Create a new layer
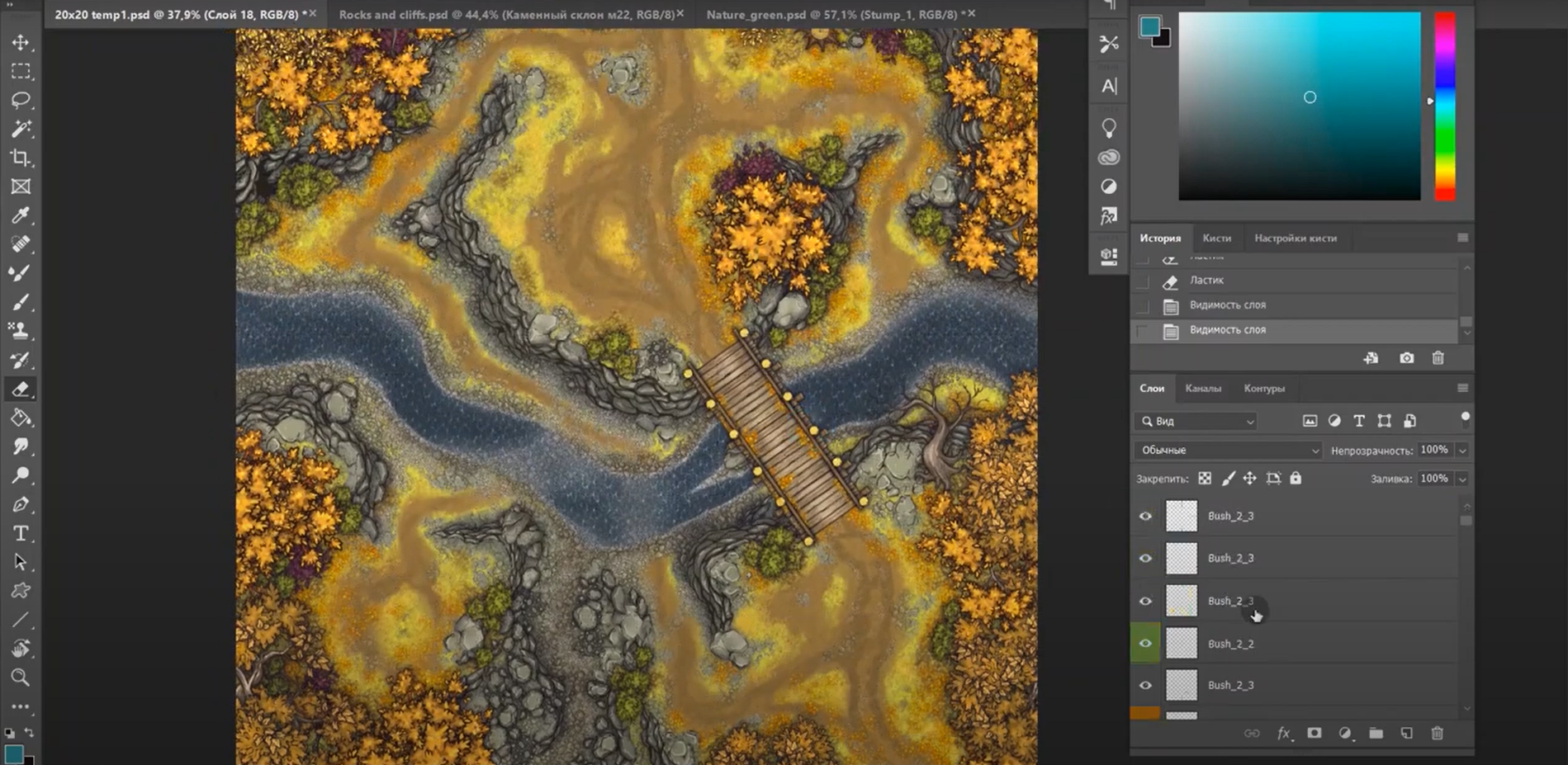 [1406, 733]
